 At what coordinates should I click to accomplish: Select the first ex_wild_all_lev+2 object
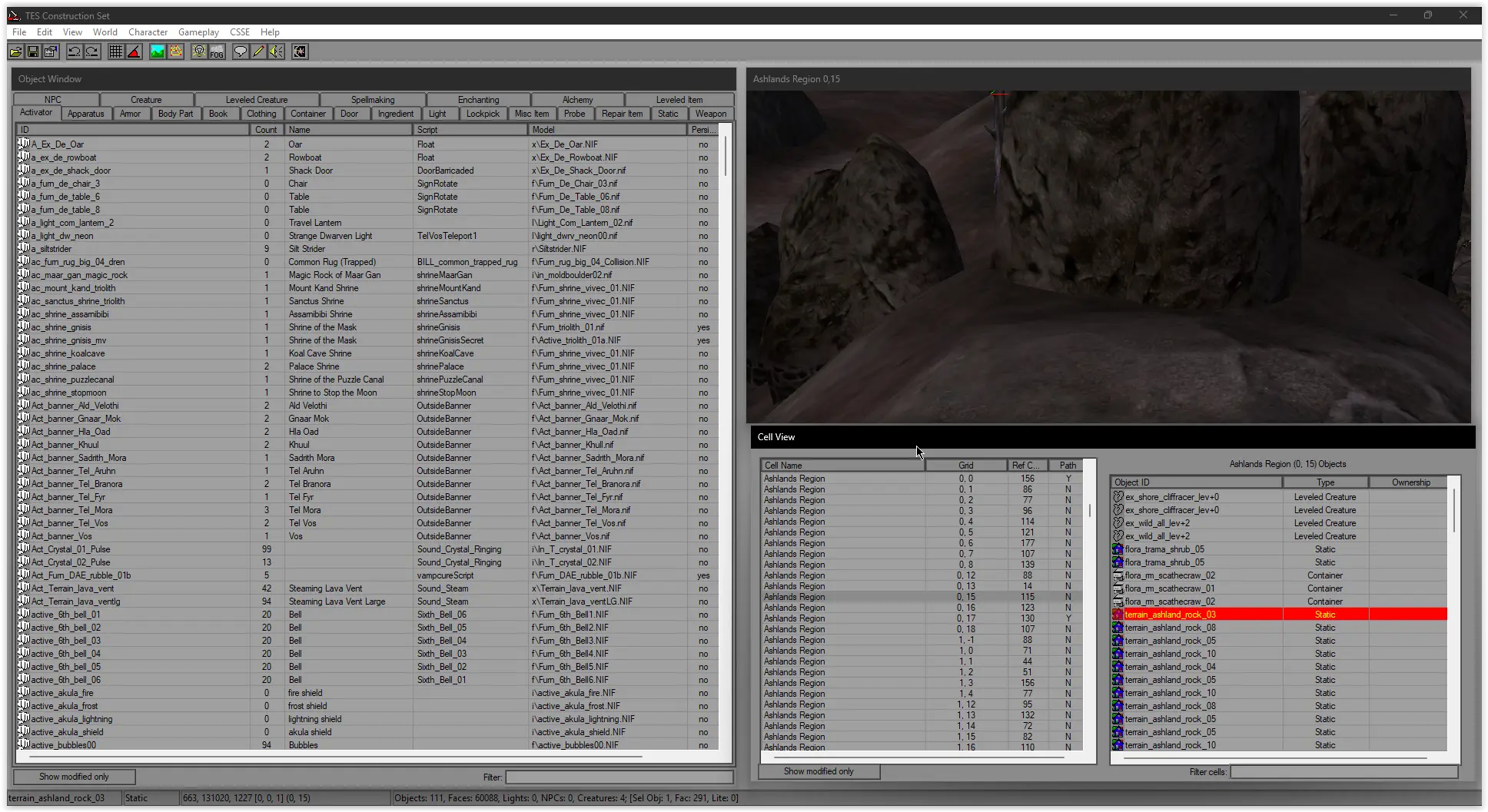(x=1280, y=522)
